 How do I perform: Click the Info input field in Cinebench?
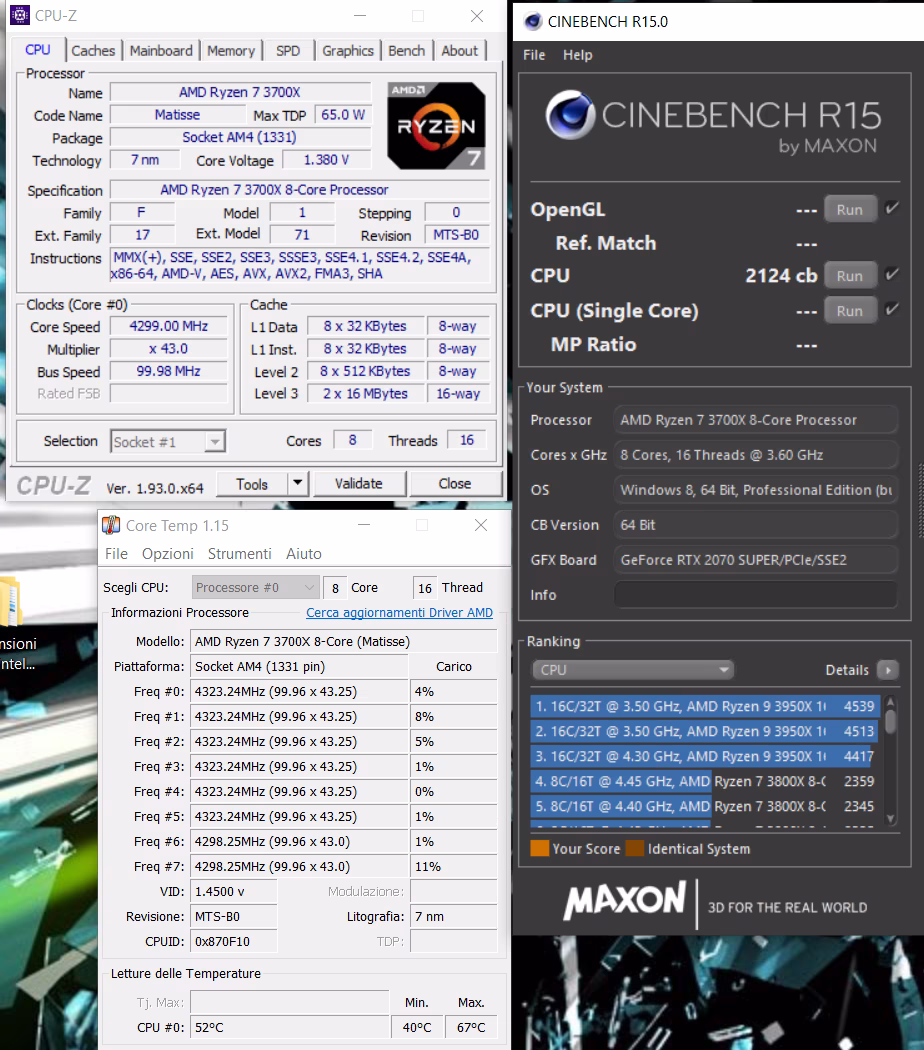point(755,595)
